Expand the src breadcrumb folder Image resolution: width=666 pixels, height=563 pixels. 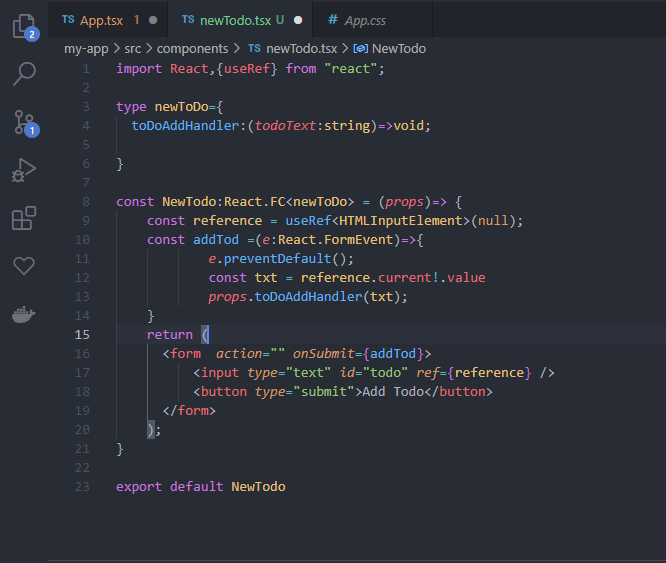click(x=133, y=48)
